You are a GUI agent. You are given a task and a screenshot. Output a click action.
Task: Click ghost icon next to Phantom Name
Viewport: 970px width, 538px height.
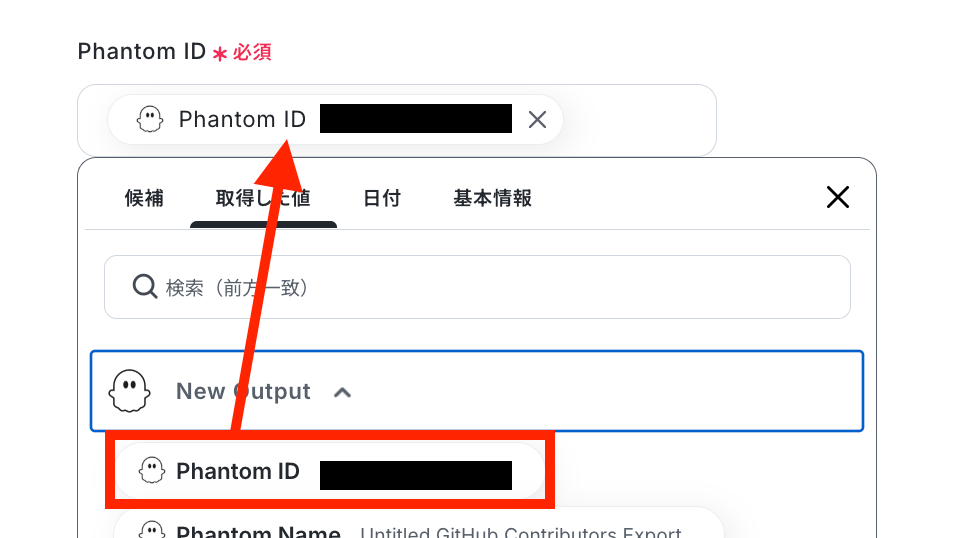pos(152,529)
